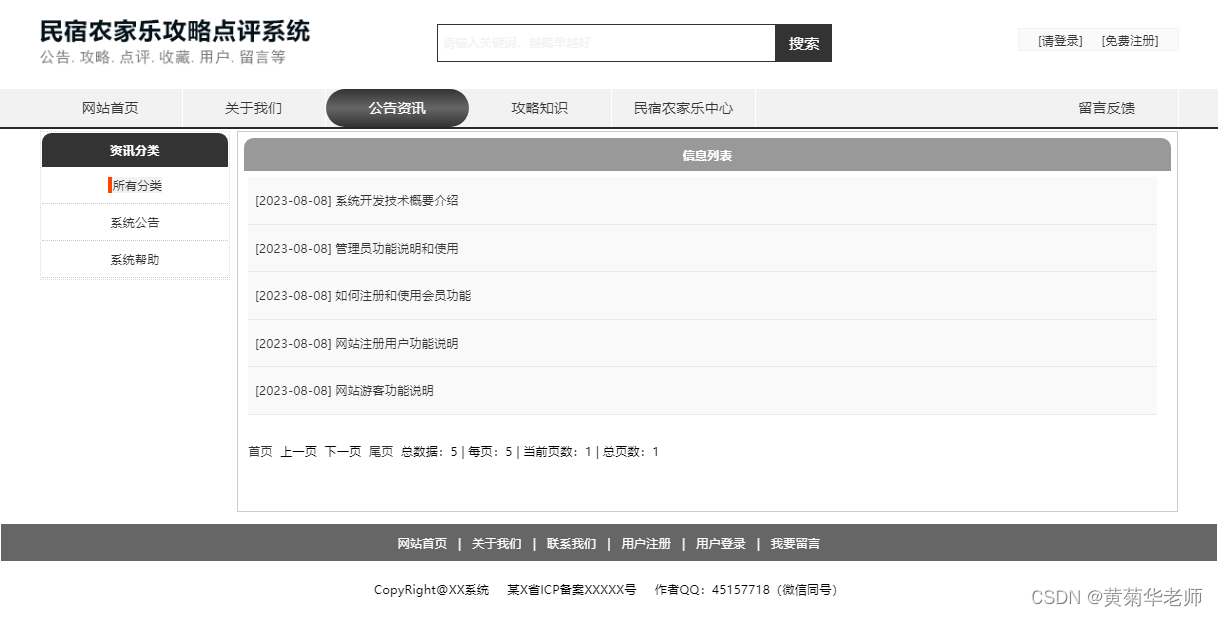Go to 尾页 last page

coord(381,451)
